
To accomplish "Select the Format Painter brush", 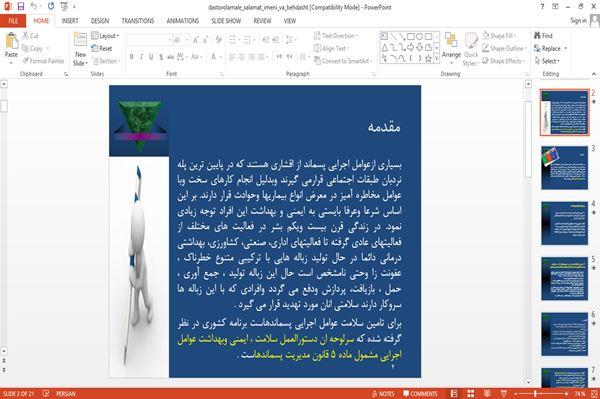I will [26, 61].
